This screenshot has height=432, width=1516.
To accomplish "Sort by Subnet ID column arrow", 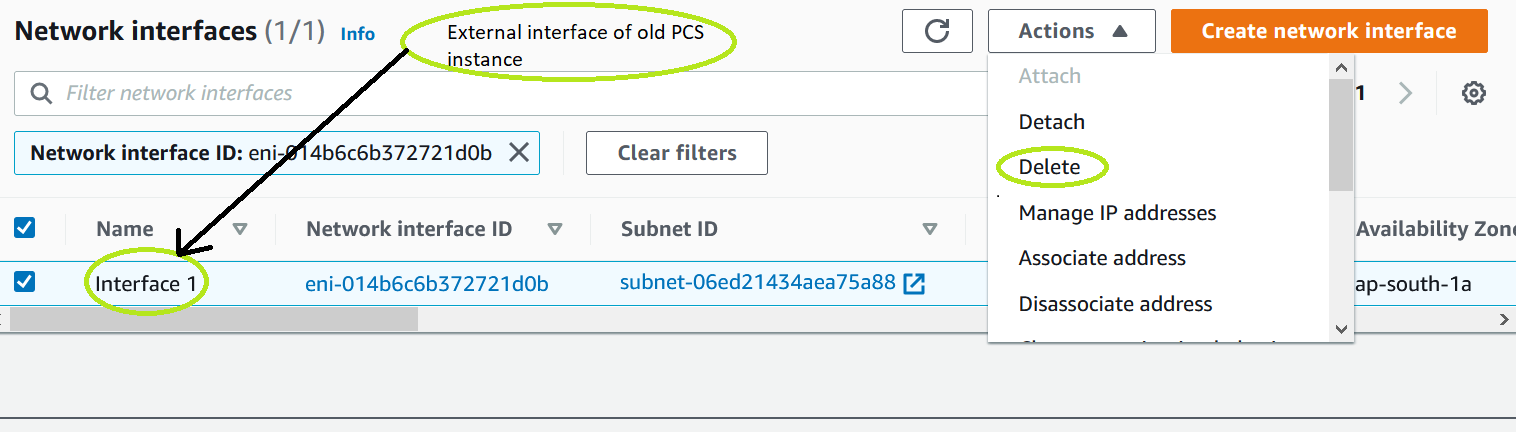I will click(930, 229).
